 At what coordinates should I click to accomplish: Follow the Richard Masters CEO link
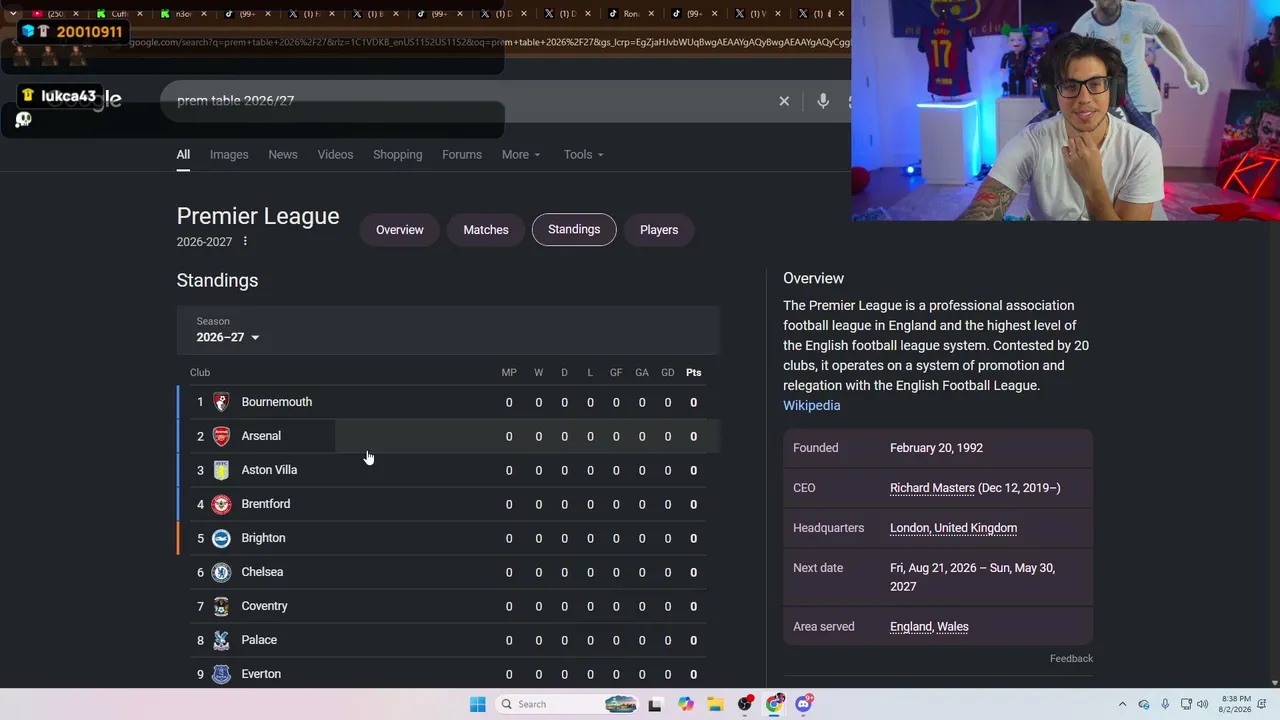(x=932, y=488)
